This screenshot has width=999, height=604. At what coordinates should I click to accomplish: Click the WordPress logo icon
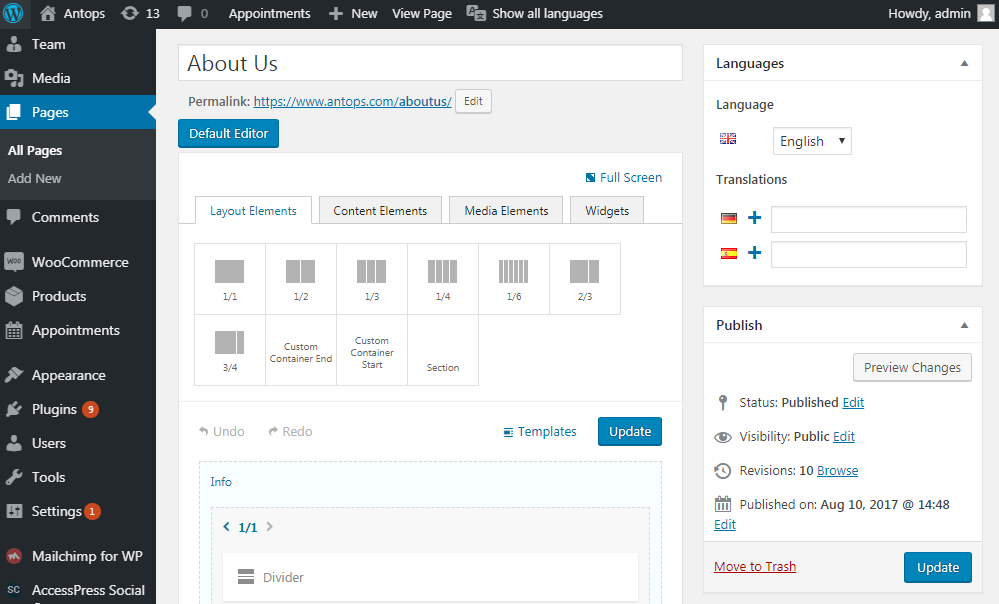[x=13, y=13]
